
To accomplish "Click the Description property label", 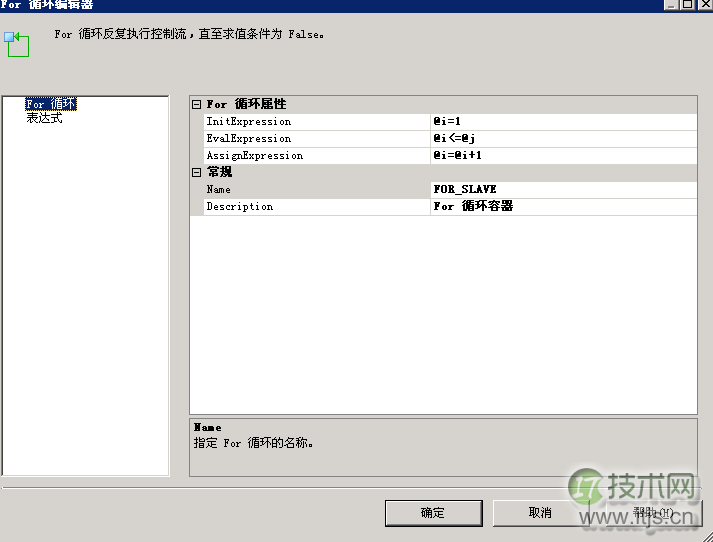I will pyautogui.click(x=316, y=206).
